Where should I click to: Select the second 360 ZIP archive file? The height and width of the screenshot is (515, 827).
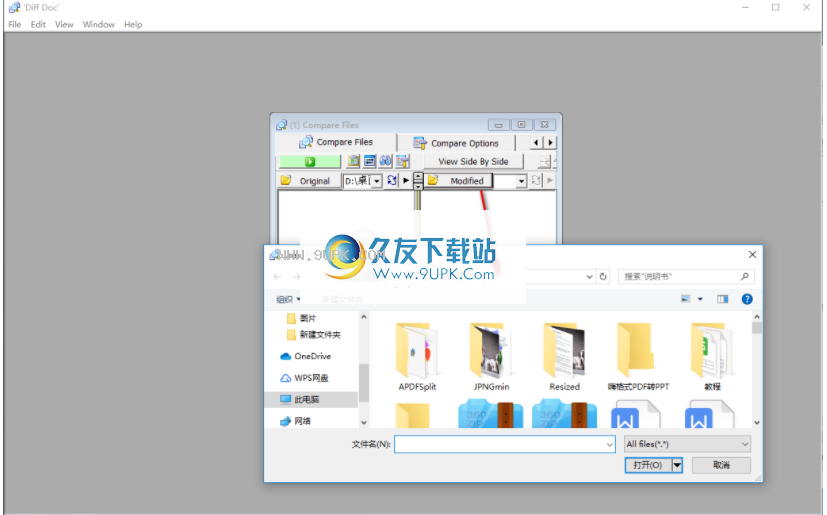tap(564, 414)
